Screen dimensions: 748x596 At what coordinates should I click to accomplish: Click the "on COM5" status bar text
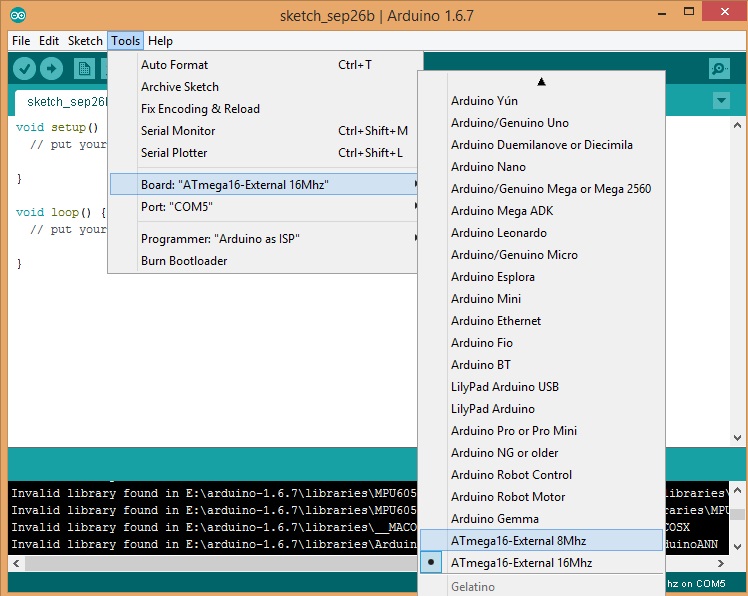703,583
